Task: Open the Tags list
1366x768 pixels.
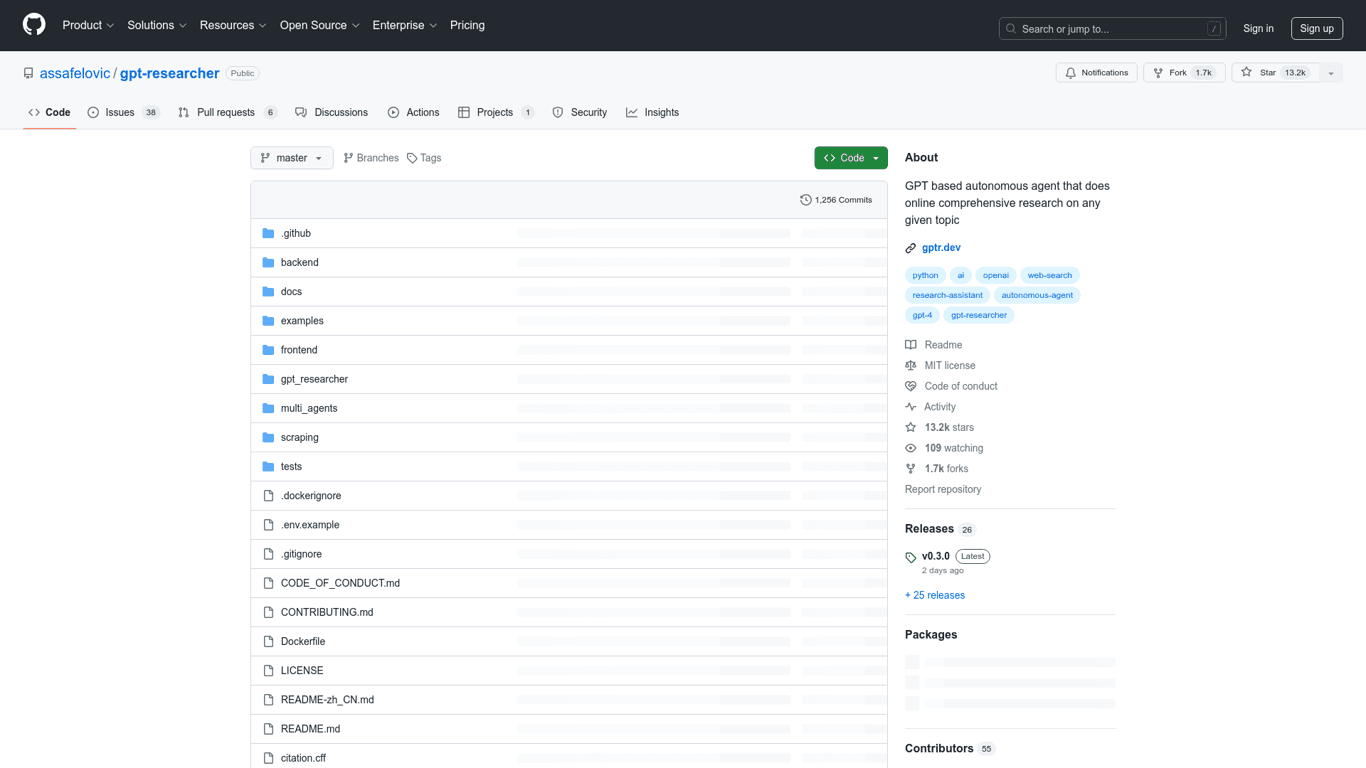Action: (424, 158)
